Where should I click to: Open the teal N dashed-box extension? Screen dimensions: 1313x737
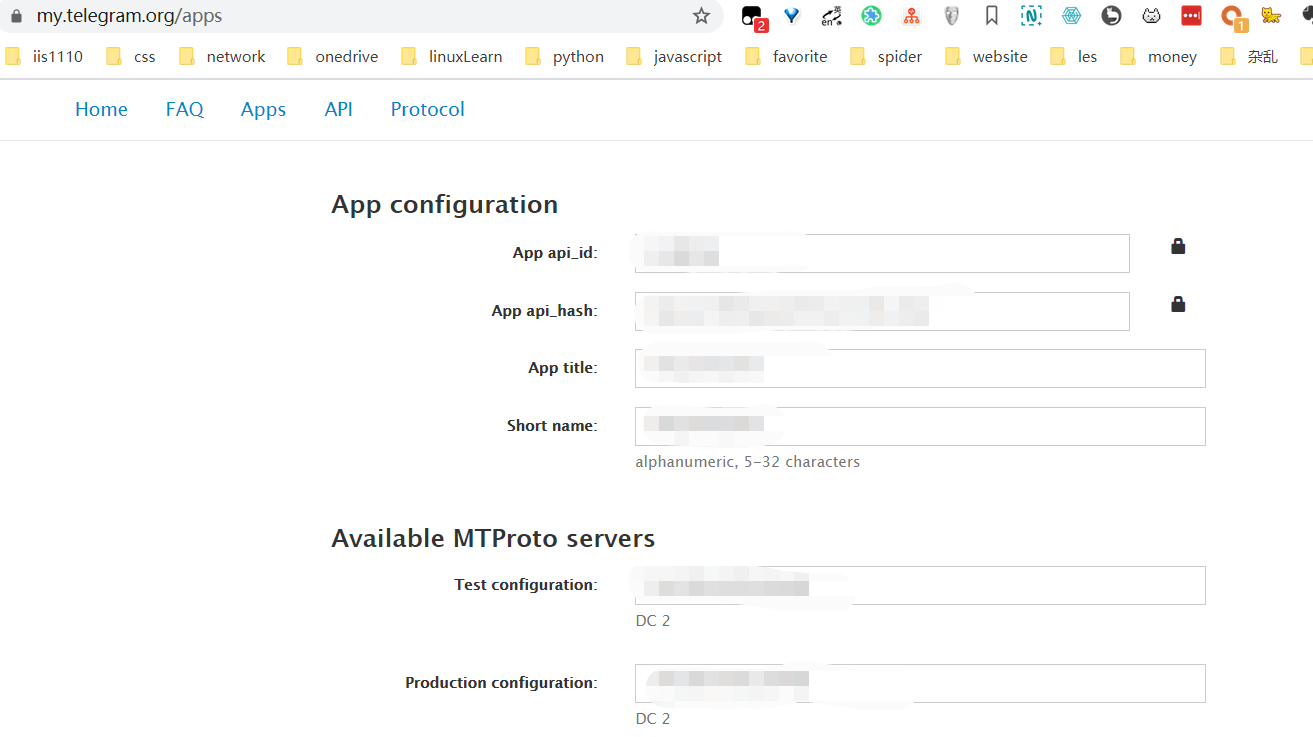[x=1031, y=15]
